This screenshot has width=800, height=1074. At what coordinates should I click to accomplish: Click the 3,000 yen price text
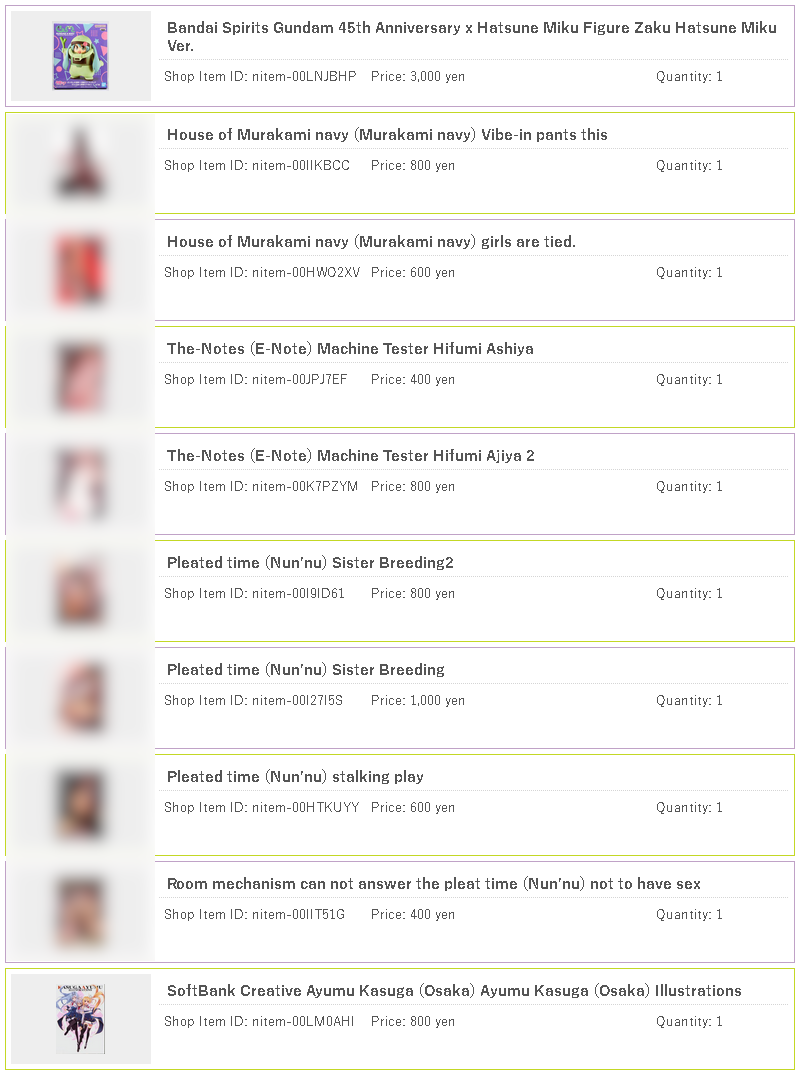[x=418, y=77]
